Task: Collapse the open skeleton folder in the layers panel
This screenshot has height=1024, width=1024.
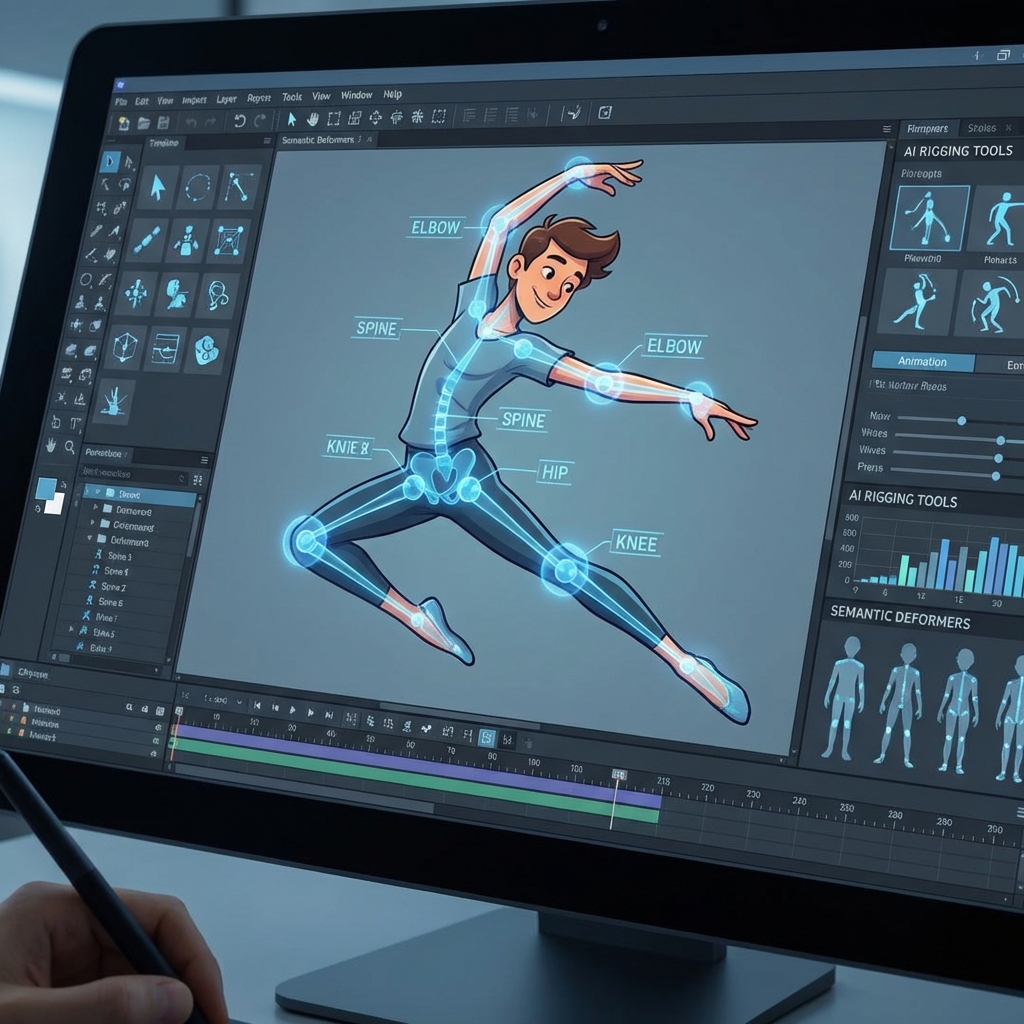Action: [x=89, y=539]
